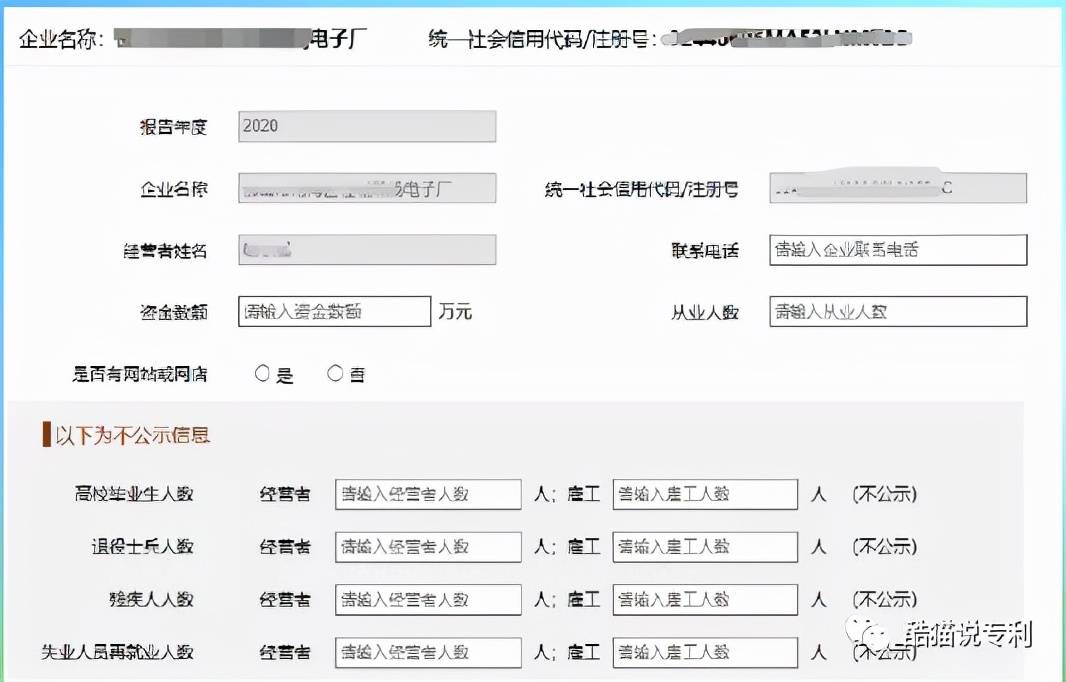Focus 退役士兵人数 经营者 input box
Viewport: 1066px width, 682px height.
point(428,547)
